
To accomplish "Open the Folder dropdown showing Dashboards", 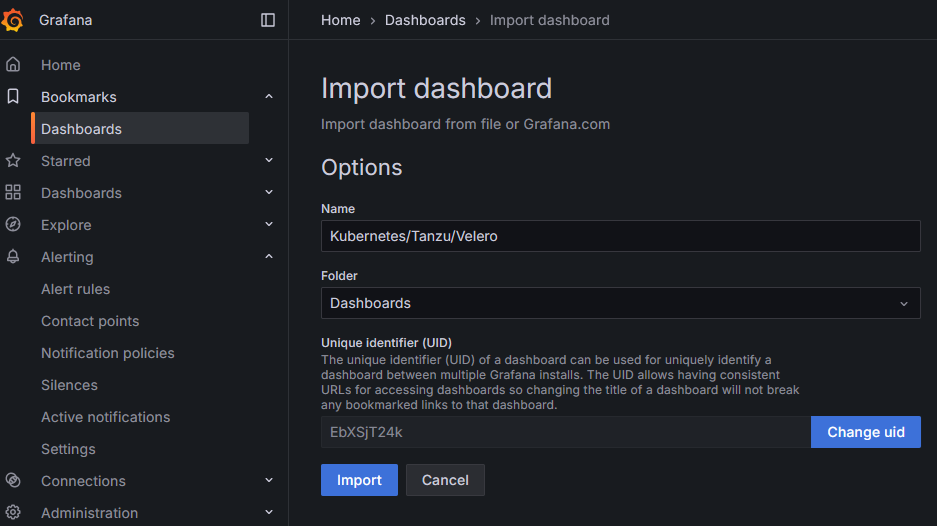I will tap(620, 303).
